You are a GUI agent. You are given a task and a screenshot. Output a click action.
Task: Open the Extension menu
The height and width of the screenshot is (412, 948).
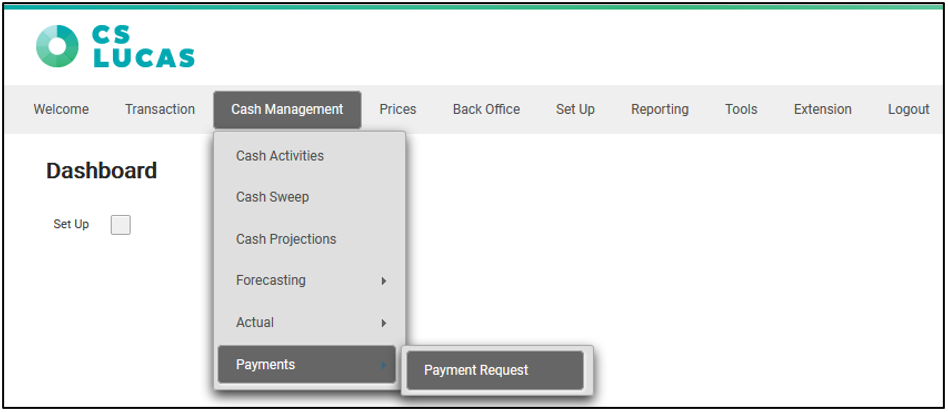(823, 110)
